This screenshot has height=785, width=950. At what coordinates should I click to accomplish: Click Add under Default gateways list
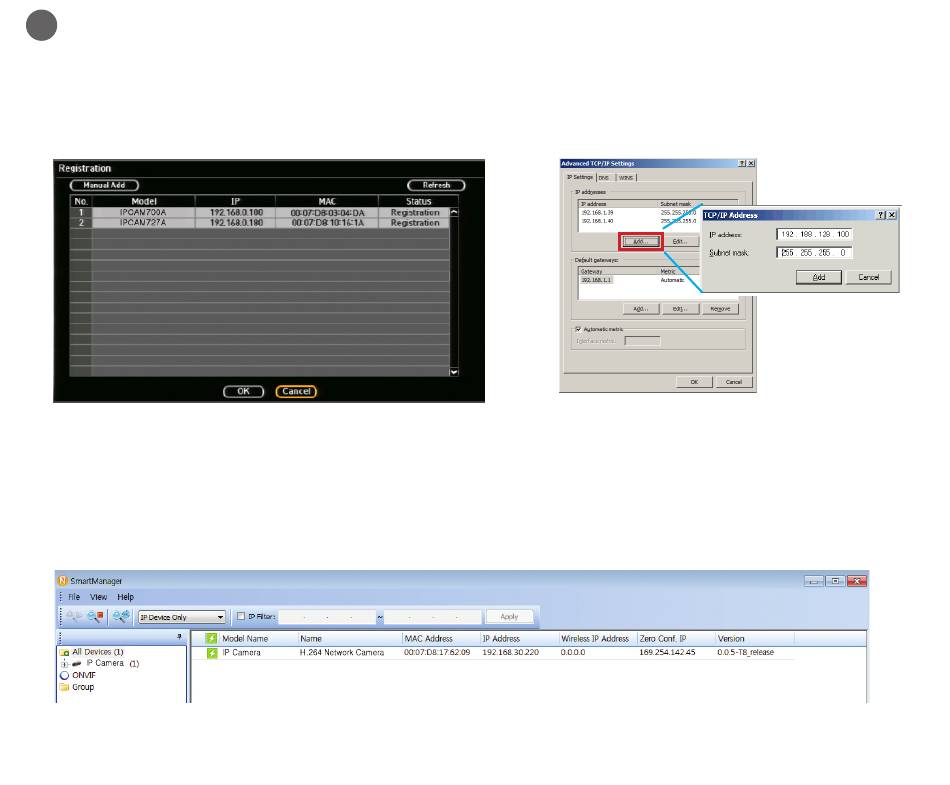tap(641, 309)
